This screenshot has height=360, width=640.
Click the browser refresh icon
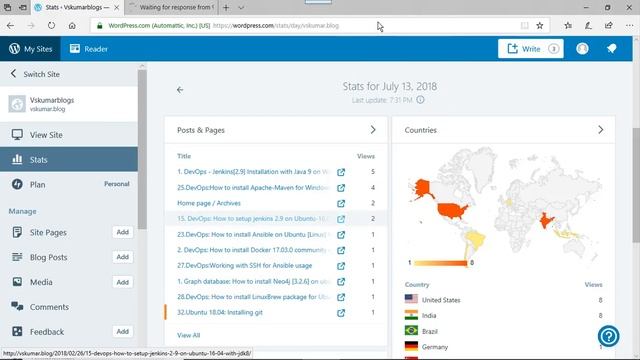point(51,26)
